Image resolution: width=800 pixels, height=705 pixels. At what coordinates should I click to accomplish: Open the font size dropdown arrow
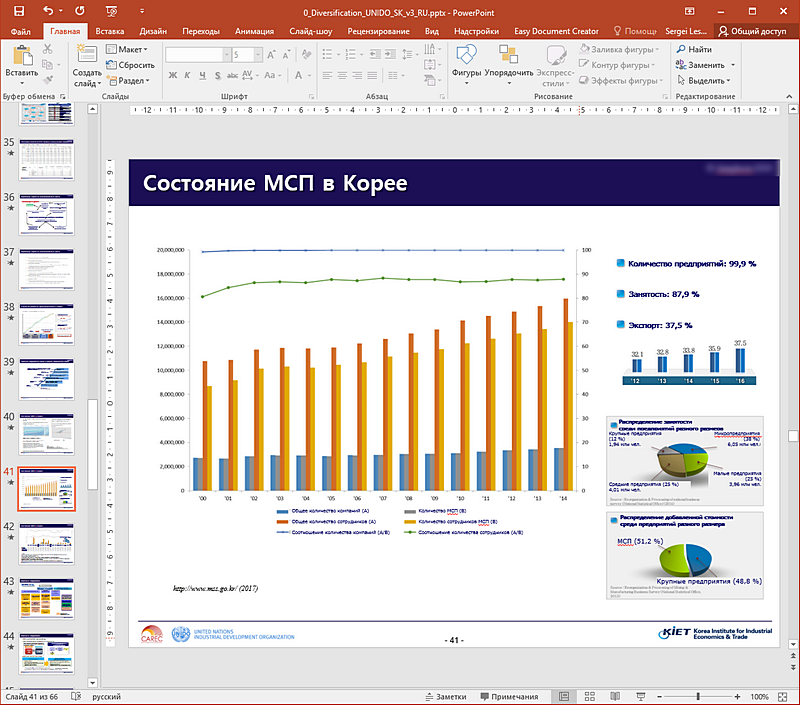tap(258, 55)
